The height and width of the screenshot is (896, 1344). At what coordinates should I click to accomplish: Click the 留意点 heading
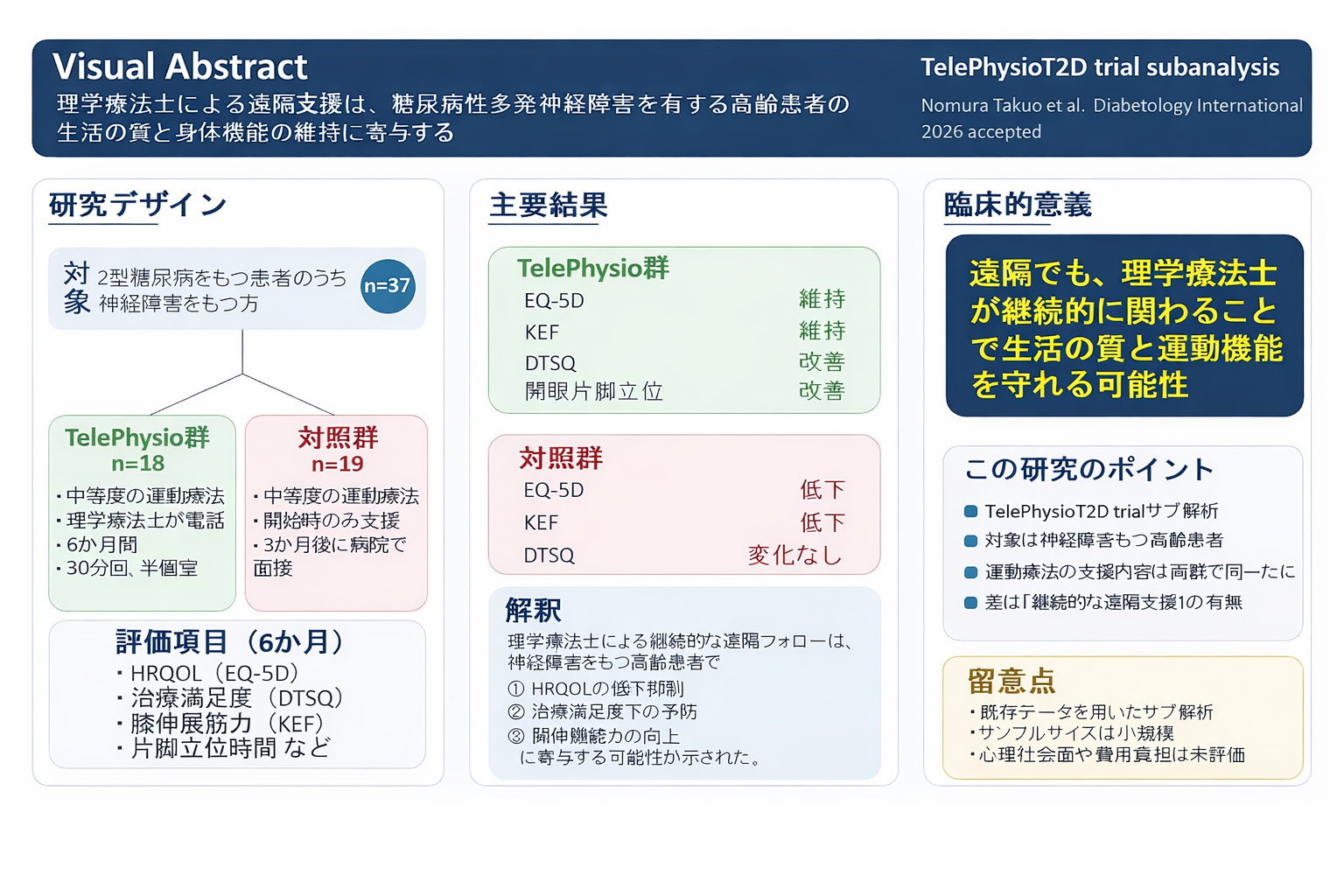1011,681
